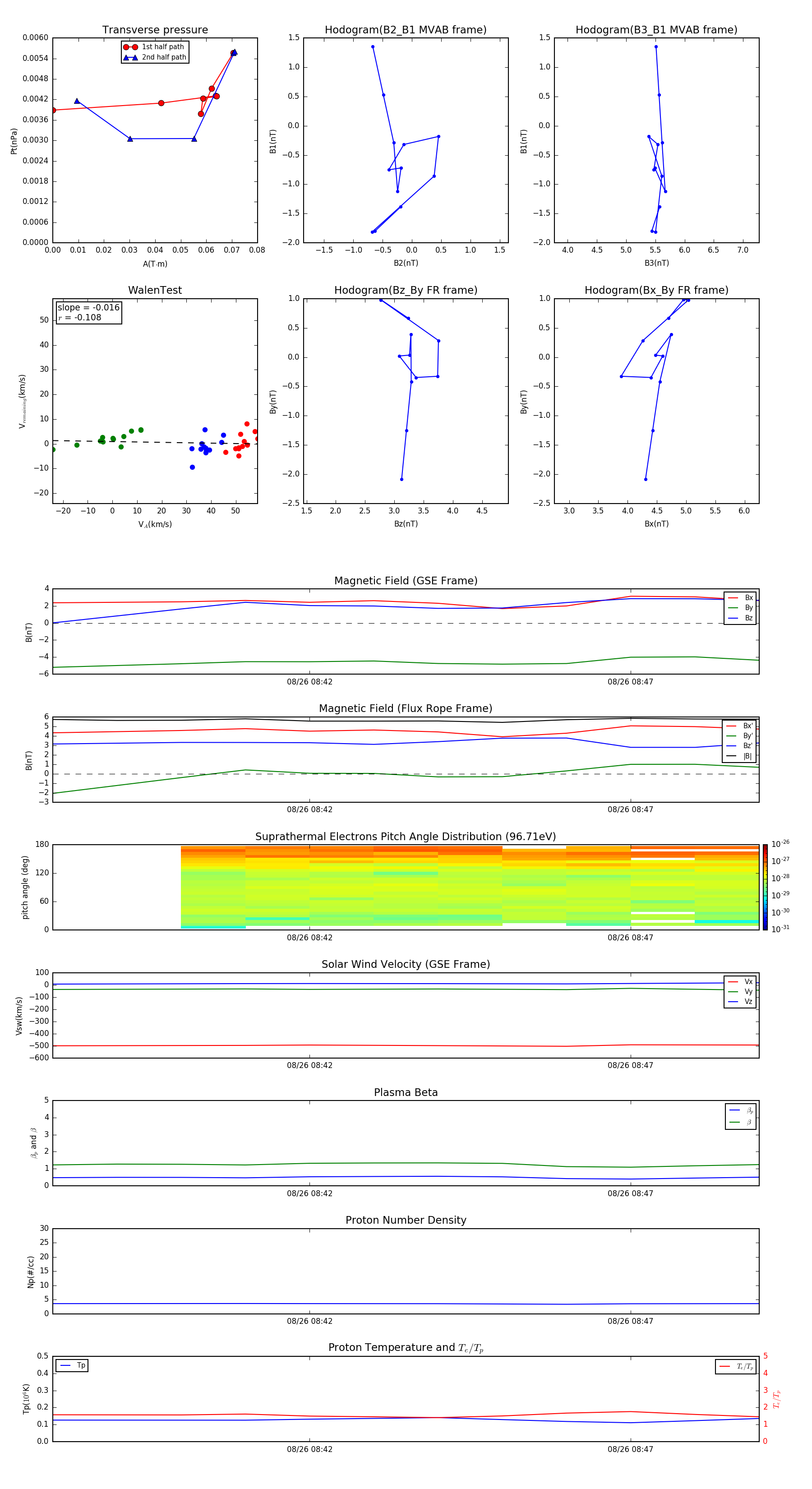Click the 'B3(nT)' x-axis label

point(656,263)
